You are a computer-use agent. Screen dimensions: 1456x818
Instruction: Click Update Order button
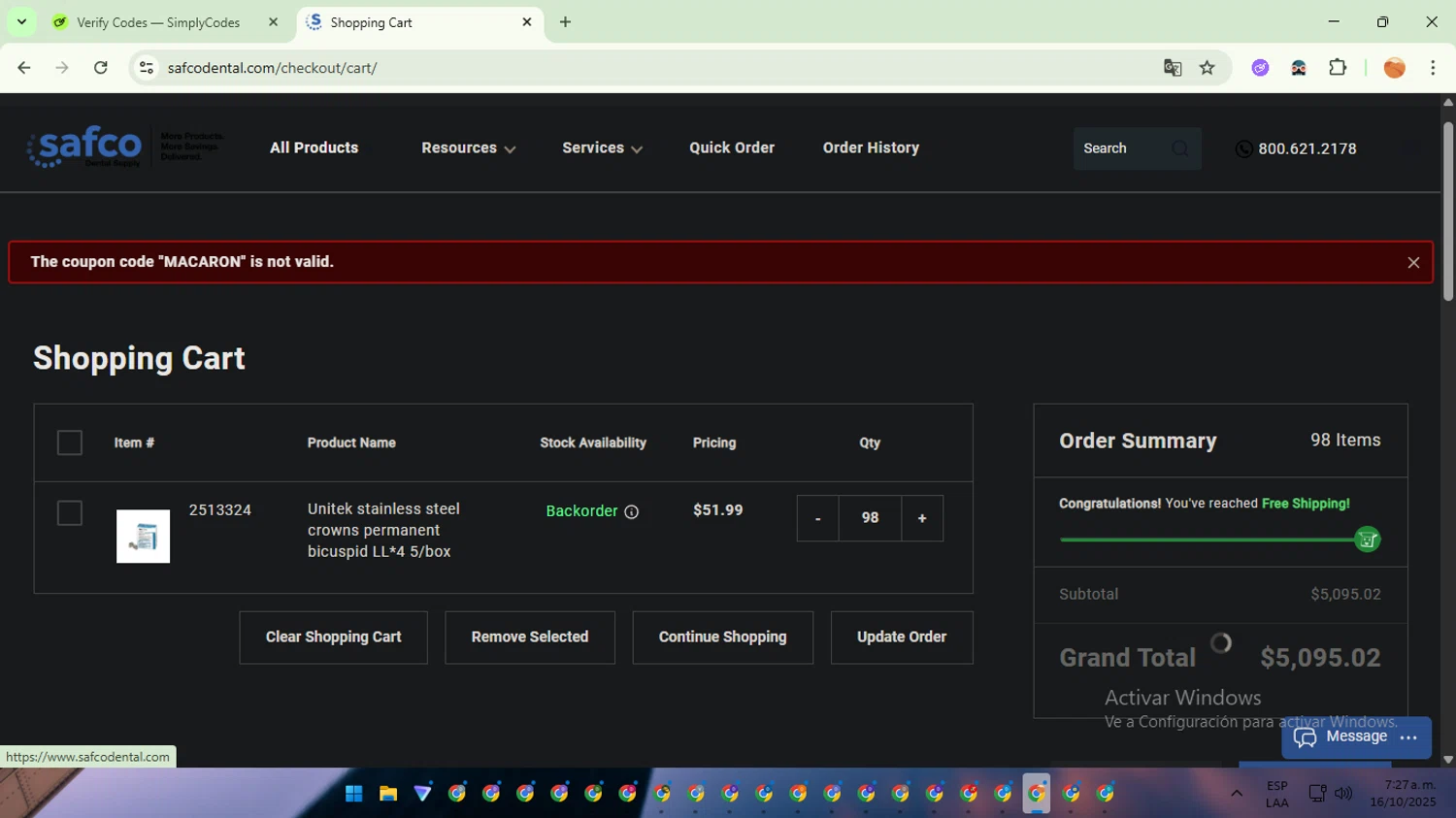pos(902,638)
